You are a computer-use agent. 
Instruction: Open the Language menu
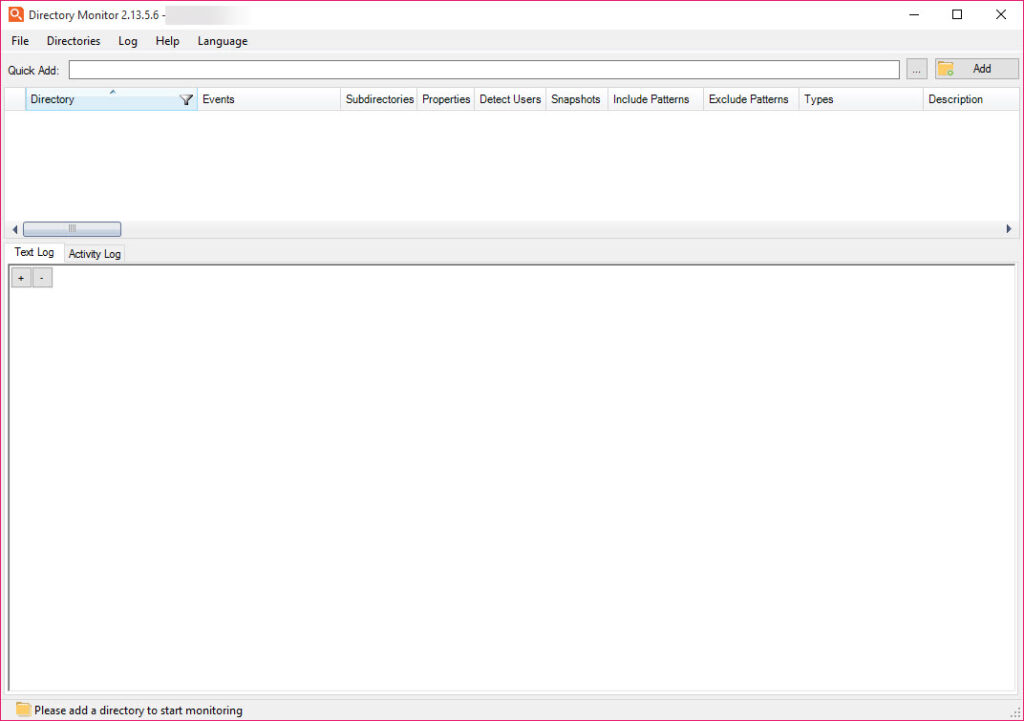pos(222,40)
